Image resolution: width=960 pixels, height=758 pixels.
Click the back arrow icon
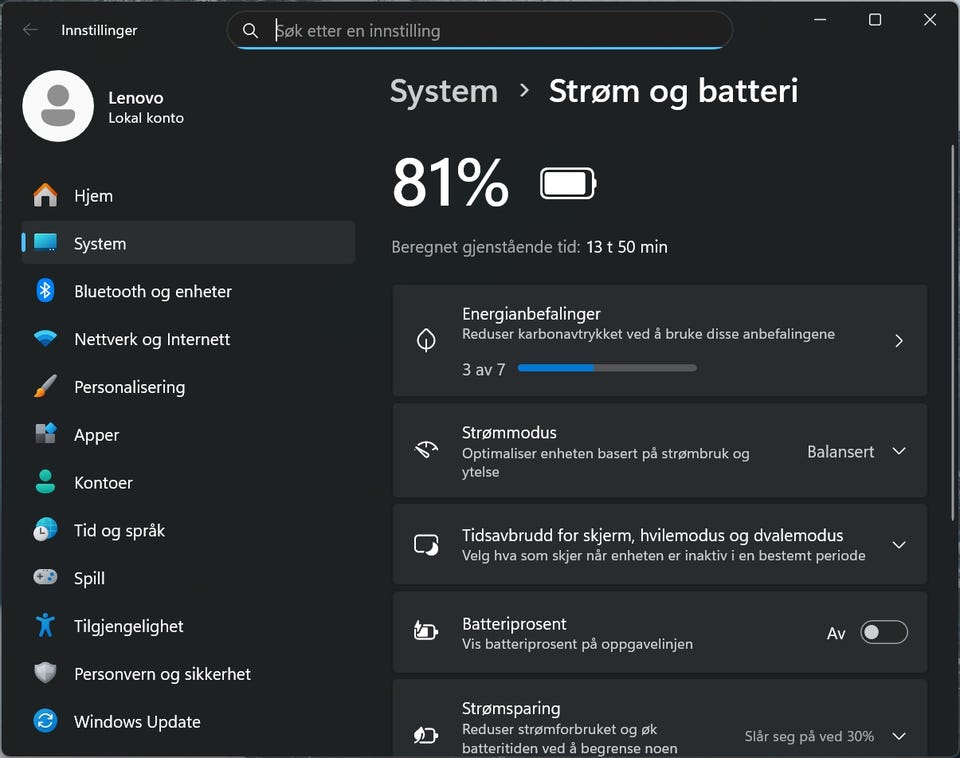pos(30,30)
